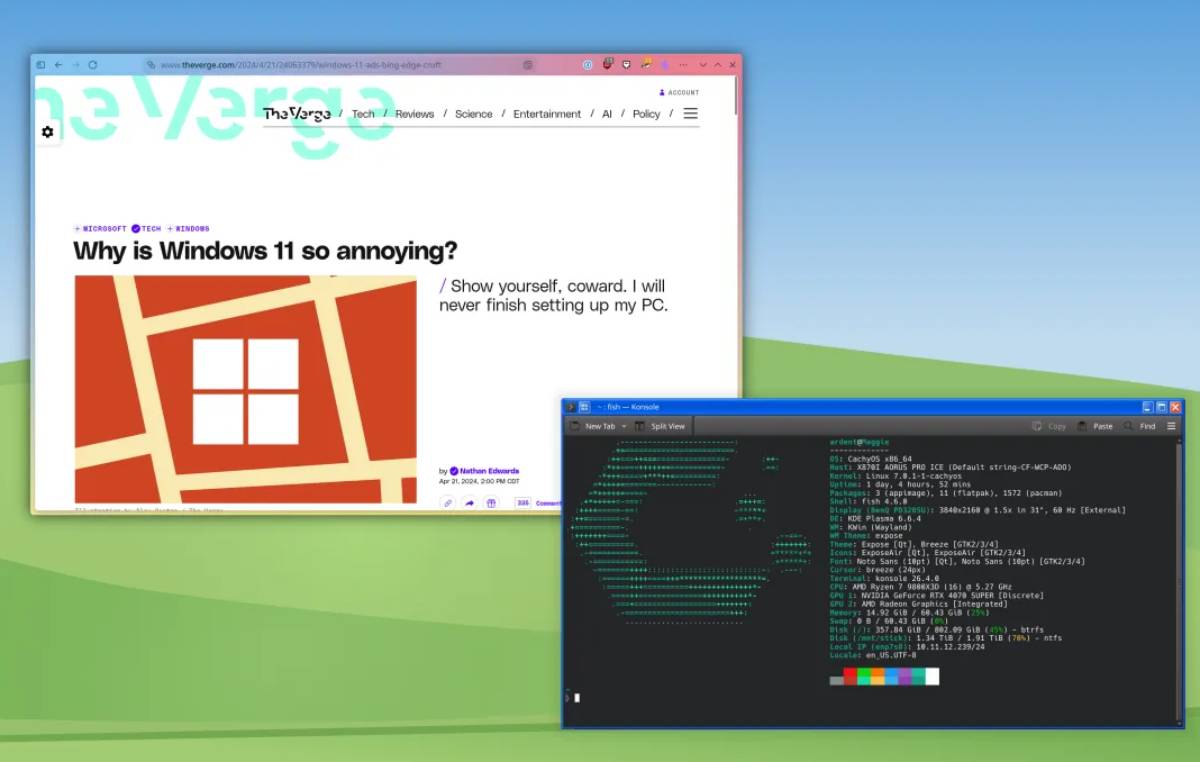Toggle the browser sidebar panel icon

pos(41,65)
